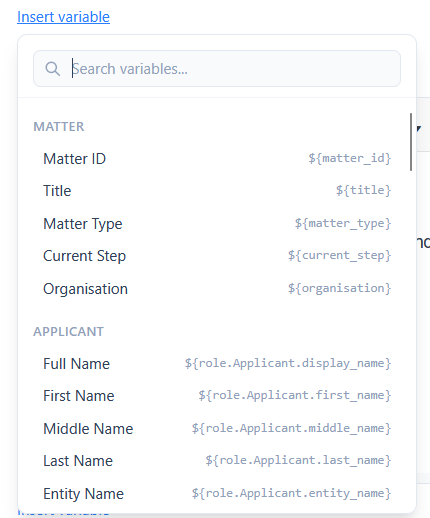Click the ${matter_id} code text
Viewport: 430px width, 518px height.
(349, 158)
